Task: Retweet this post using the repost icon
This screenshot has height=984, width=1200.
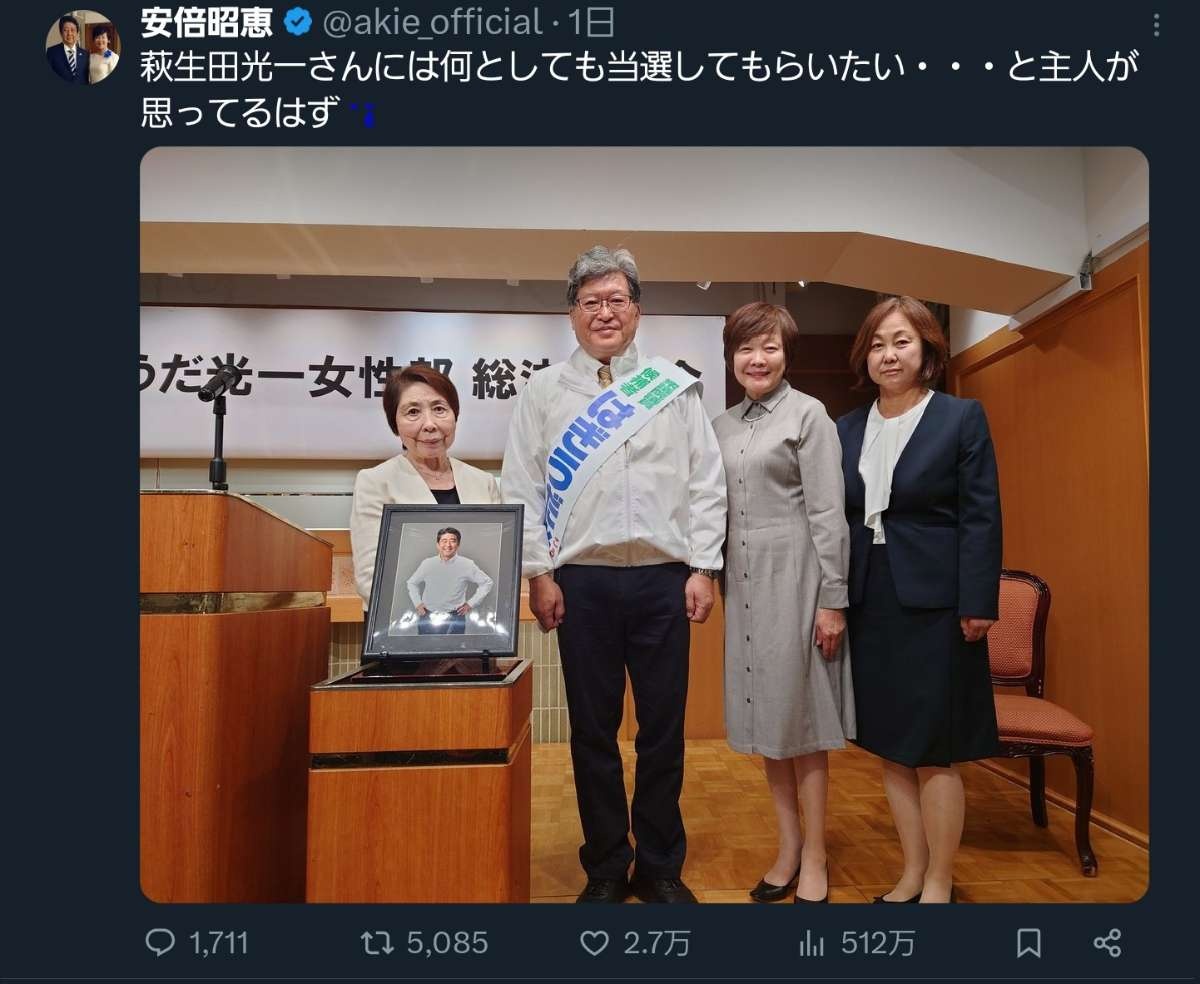Action: pos(375,942)
